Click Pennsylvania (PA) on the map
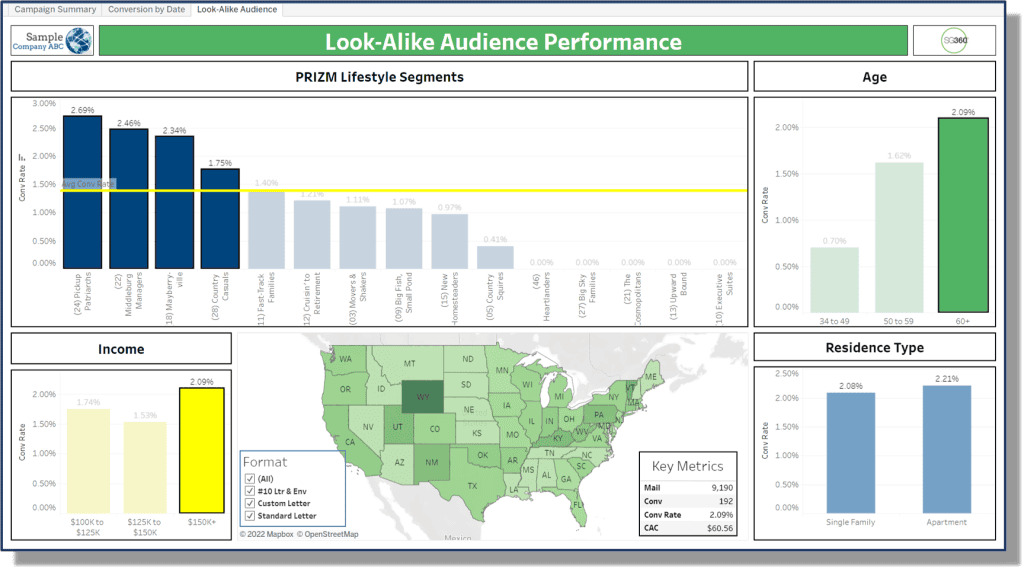Image resolution: width=1024 pixels, height=569 pixels. (599, 415)
